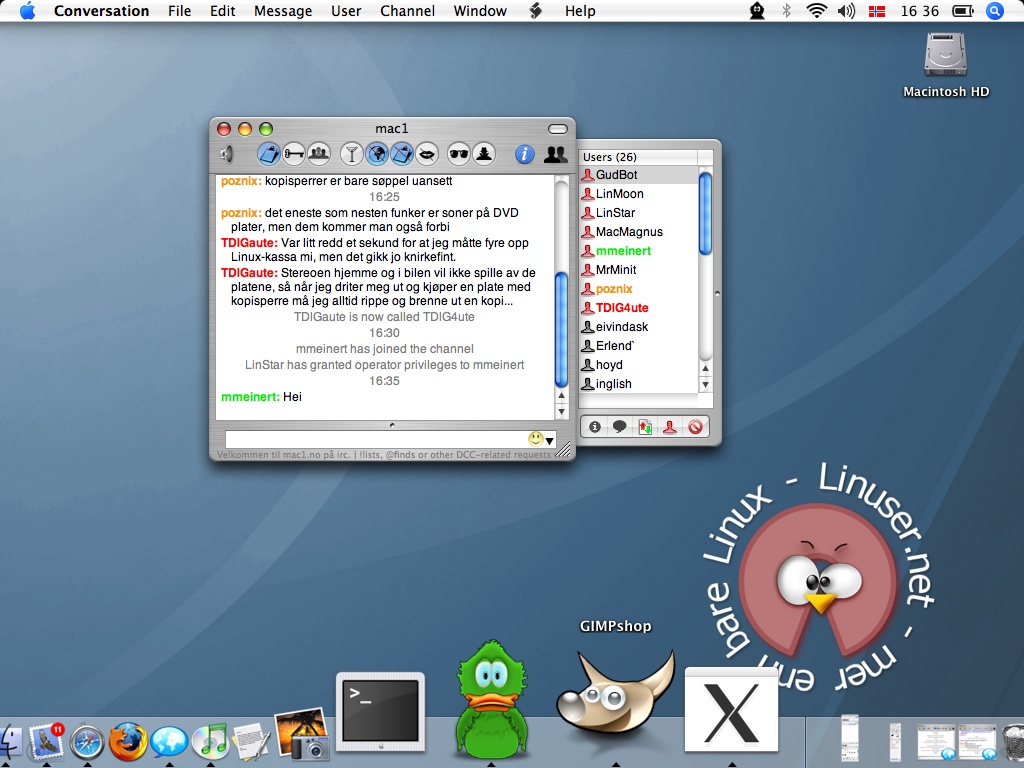Viewport: 1024px width, 768px height.
Task: Toggle the topic-protection notepad mode button
Action: [268, 154]
